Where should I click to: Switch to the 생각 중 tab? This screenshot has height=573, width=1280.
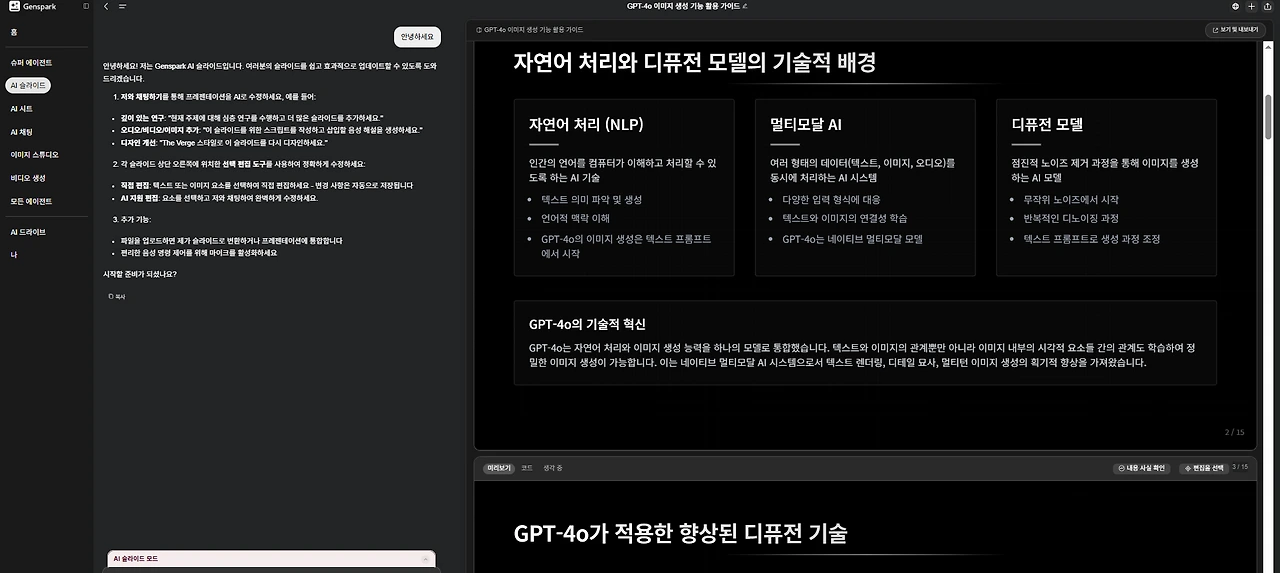[553, 467]
